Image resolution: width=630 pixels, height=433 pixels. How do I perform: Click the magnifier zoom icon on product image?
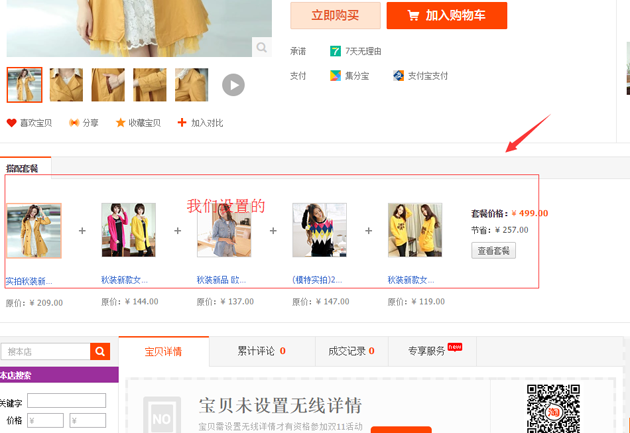261,47
